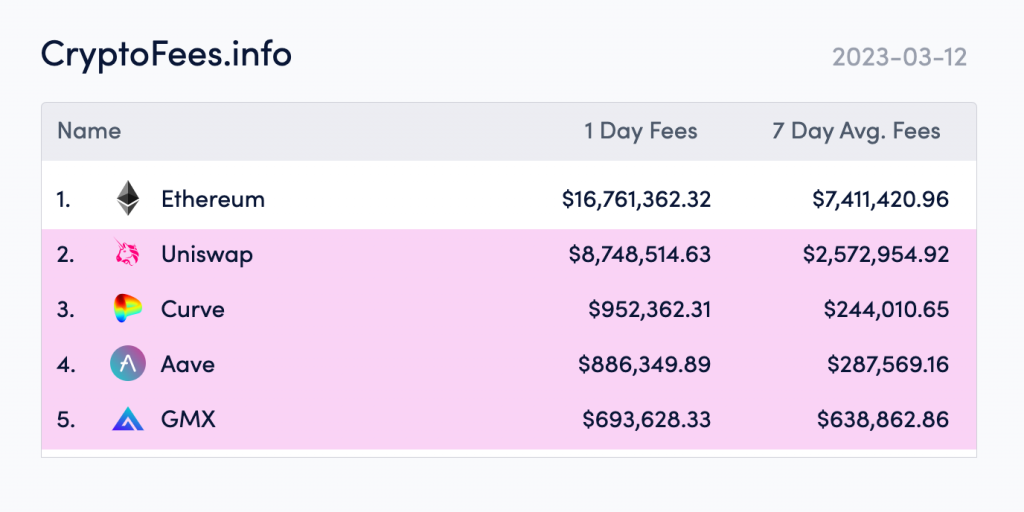This screenshot has height=512, width=1024.
Task: Select the Curve protocol name
Action: click(x=193, y=309)
